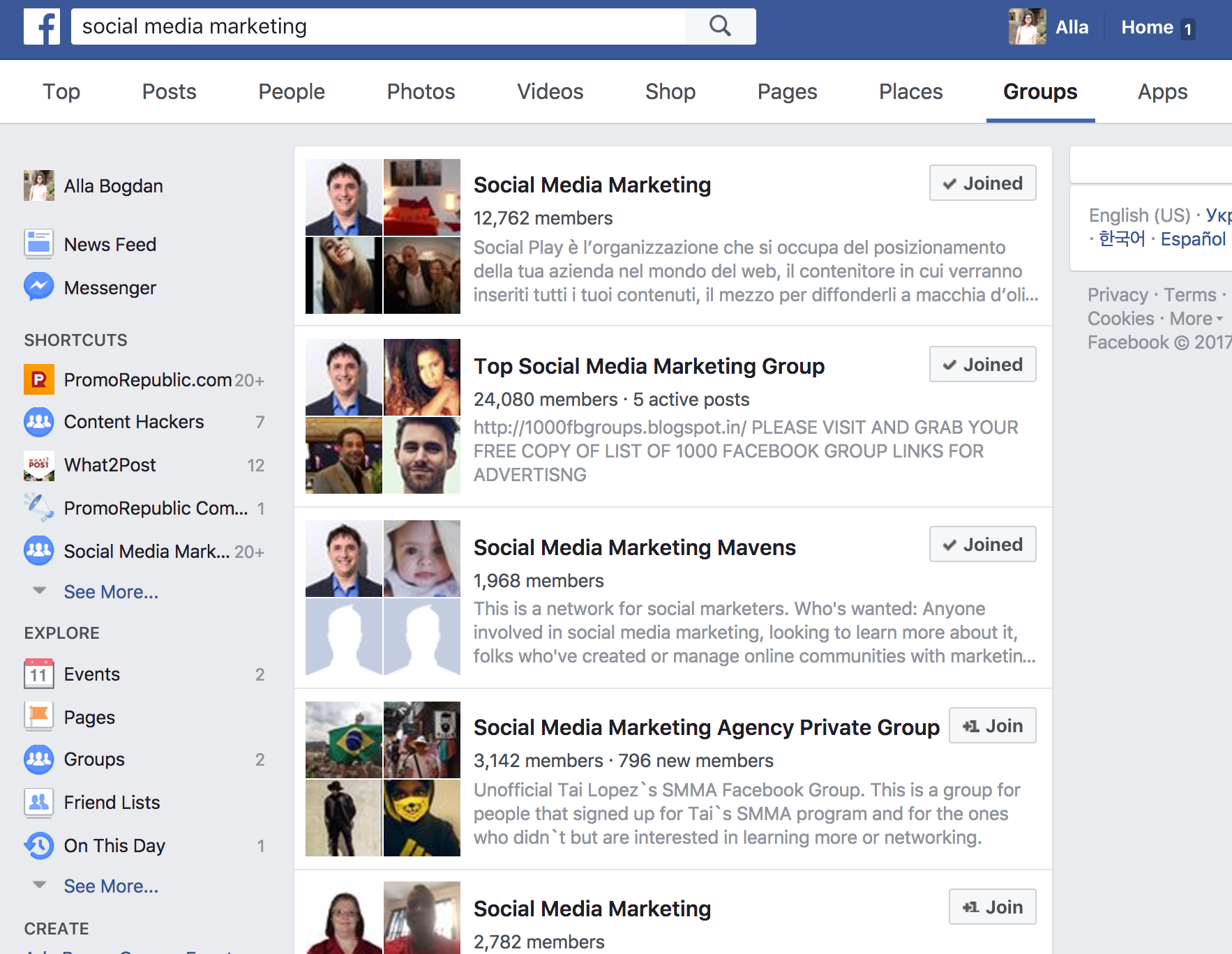1232x954 pixels.
Task: Open Messenger text link in sidebar
Action: tap(110, 288)
